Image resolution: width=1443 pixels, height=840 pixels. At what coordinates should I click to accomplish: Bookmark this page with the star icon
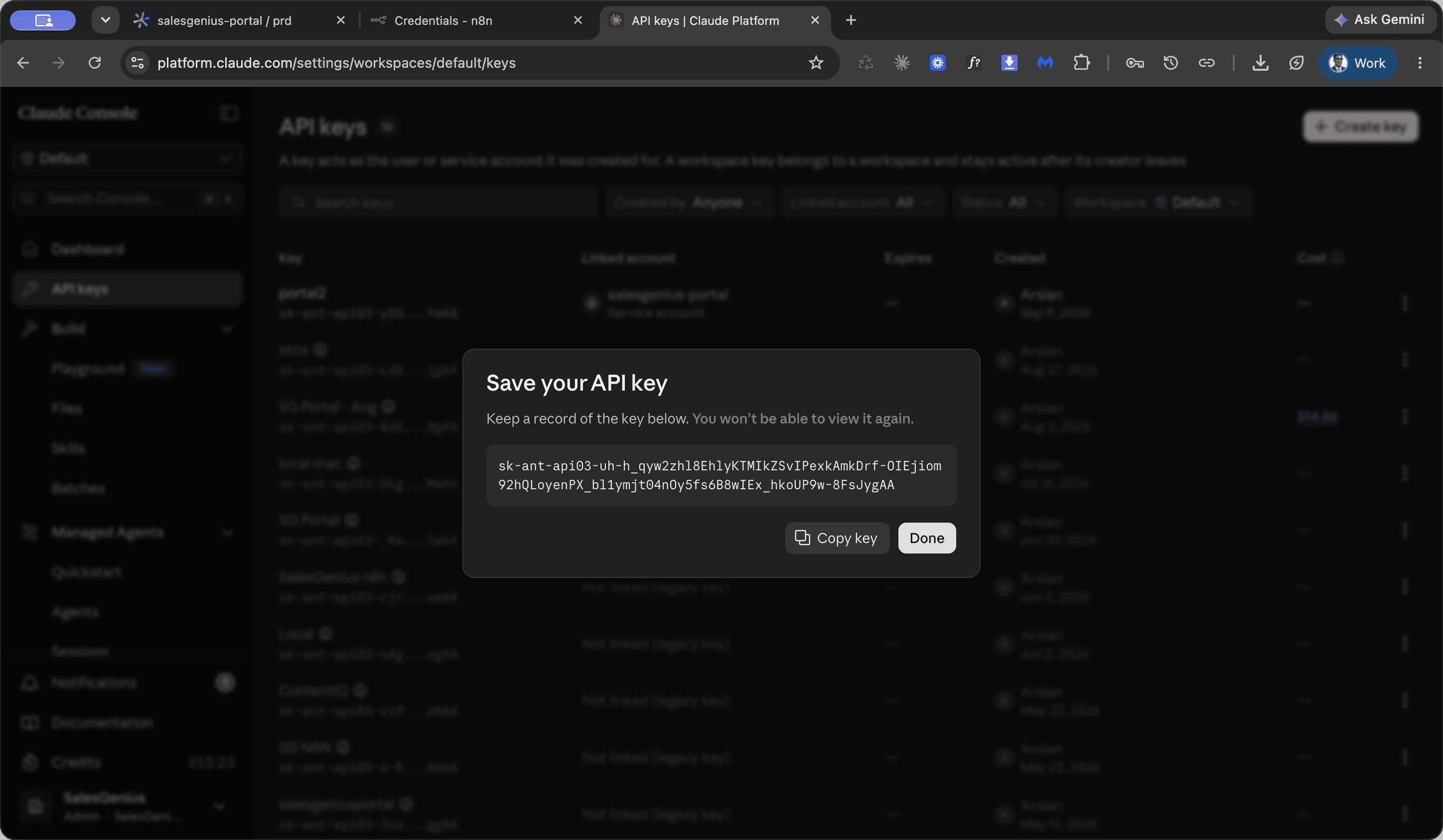coord(816,62)
